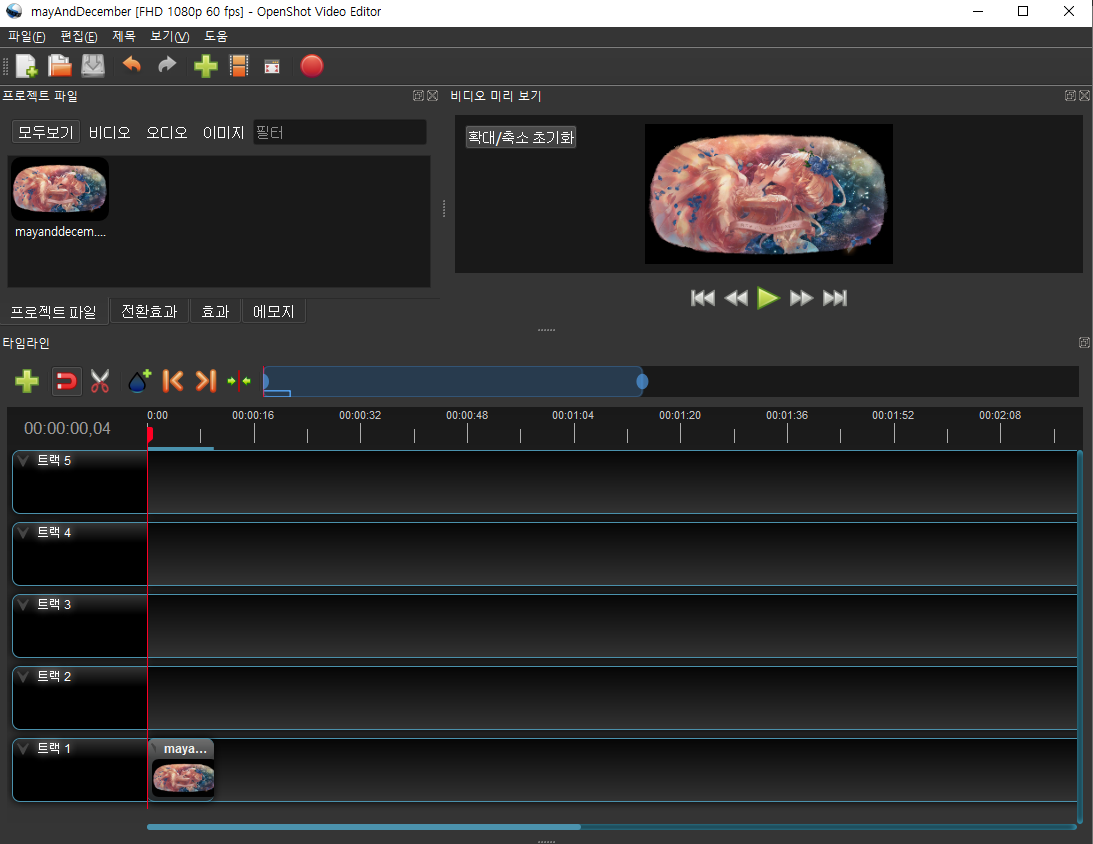Close the project files panel
This screenshot has height=844, width=1093.
pyautogui.click(x=432, y=95)
